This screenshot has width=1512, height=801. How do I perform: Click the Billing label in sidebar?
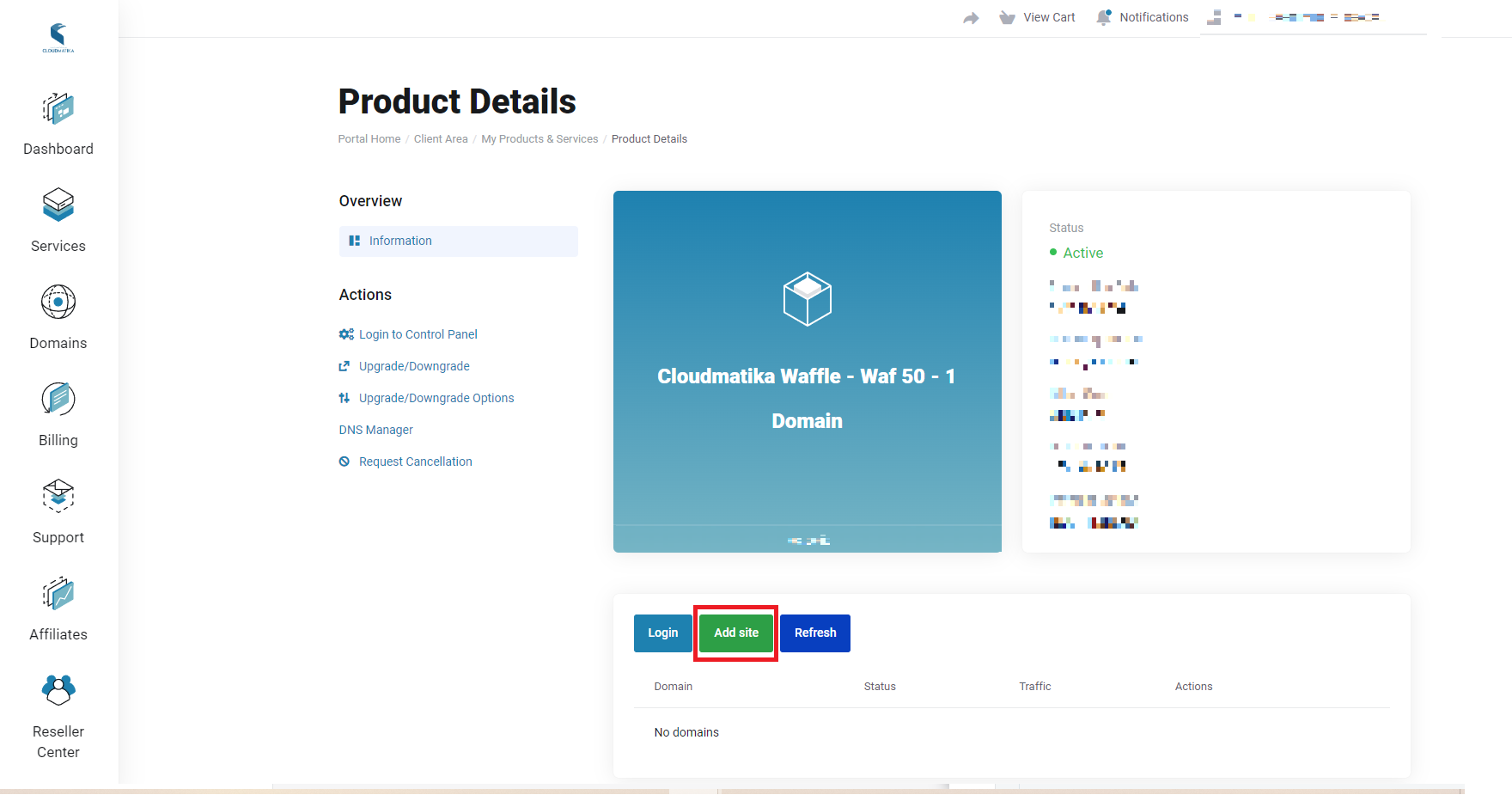(58, 440)
